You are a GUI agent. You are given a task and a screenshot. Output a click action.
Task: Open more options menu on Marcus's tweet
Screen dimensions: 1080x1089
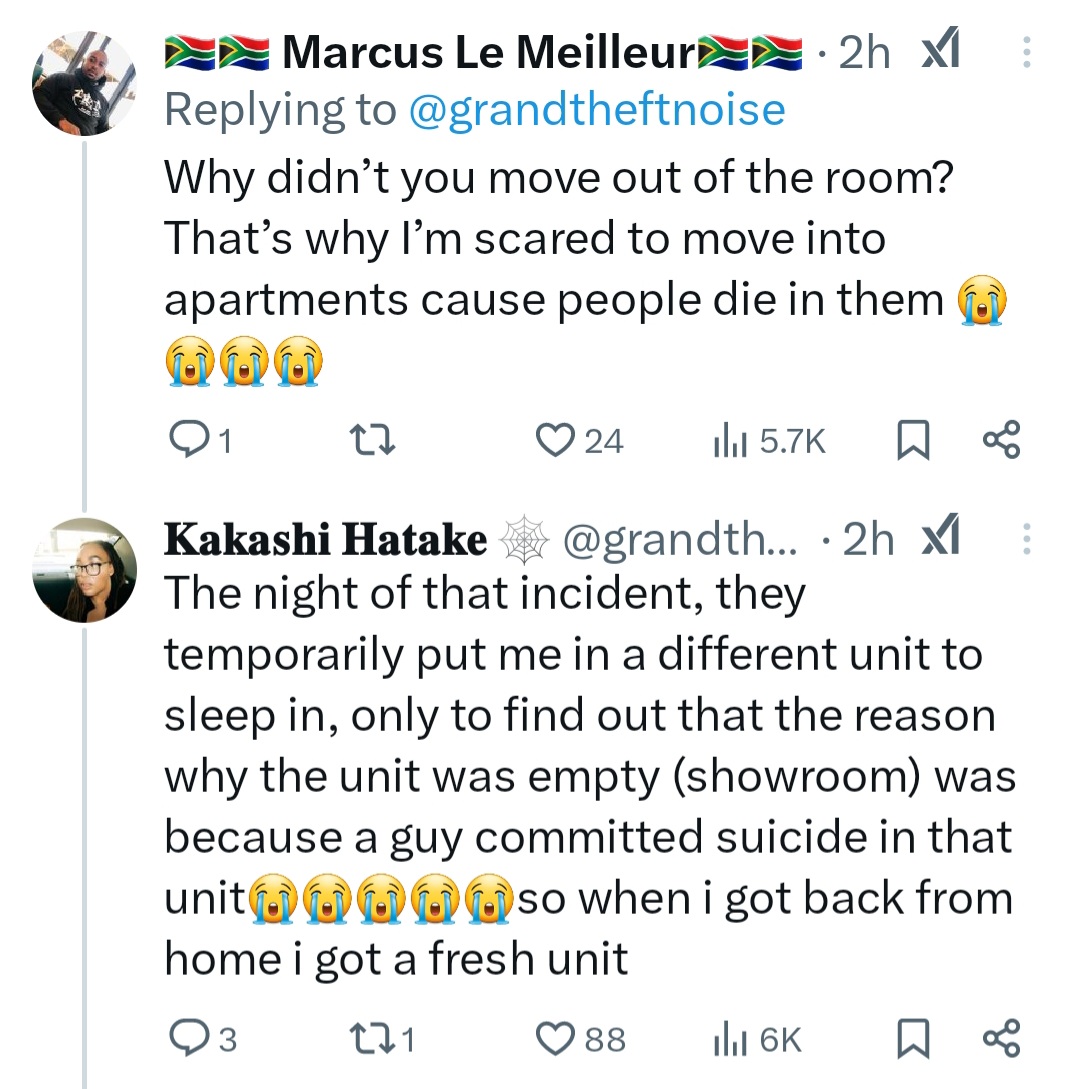(x=1025, y=53)
